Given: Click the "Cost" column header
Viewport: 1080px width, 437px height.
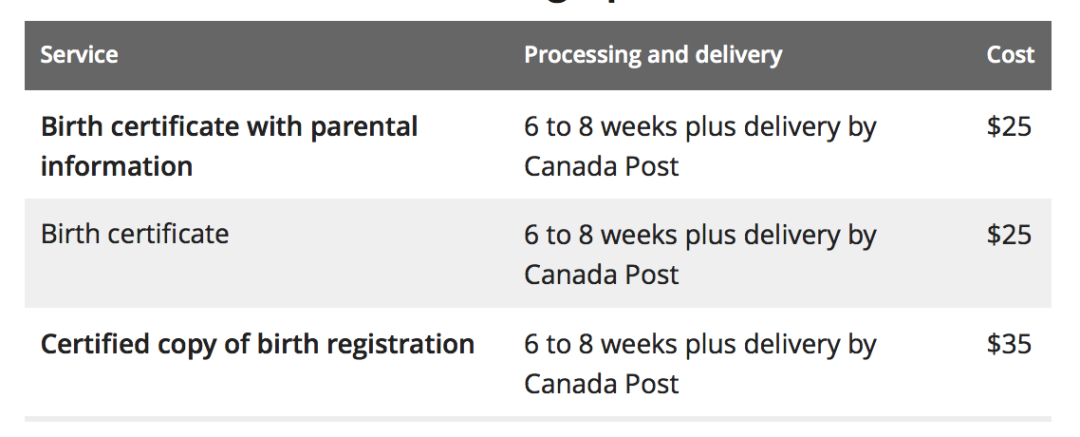Looking at the screenshot, I should tap(1010, 54).
